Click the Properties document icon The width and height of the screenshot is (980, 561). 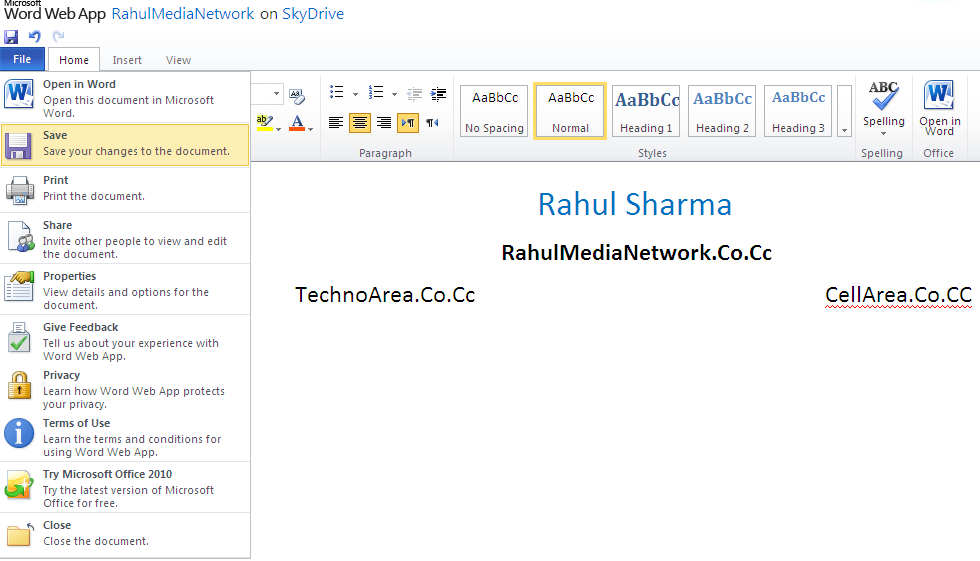click(x=19, y=286)
